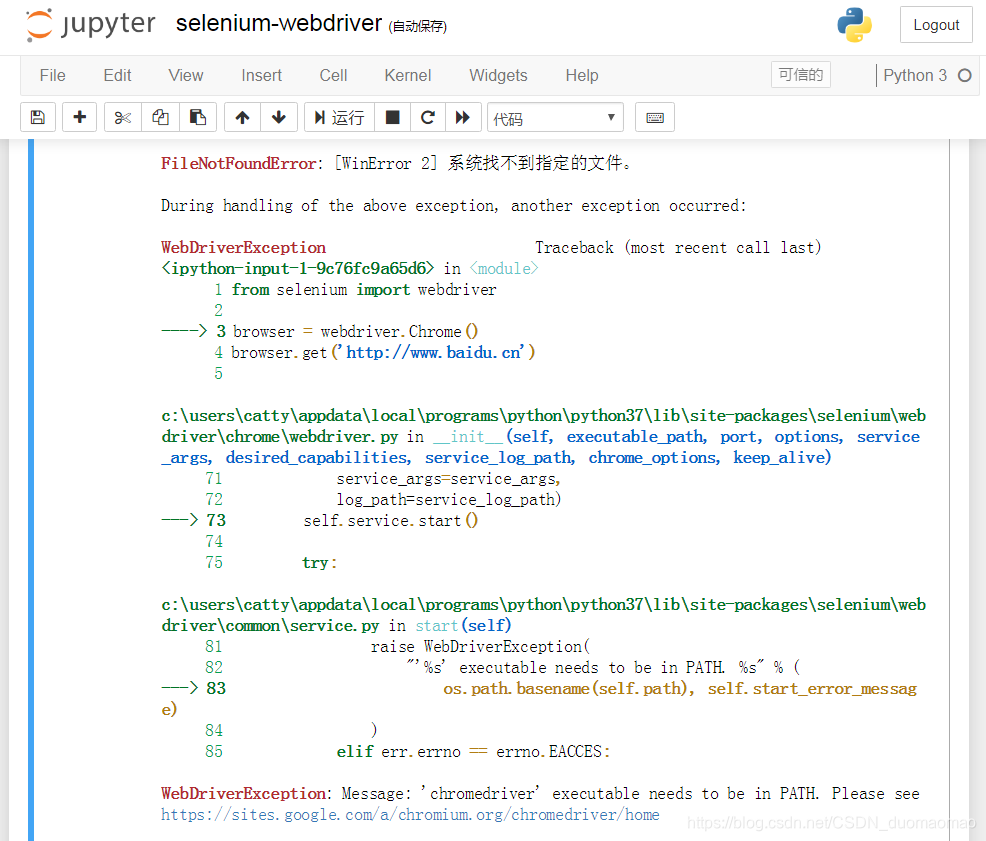Open the command palette keyboard icon

655,117
